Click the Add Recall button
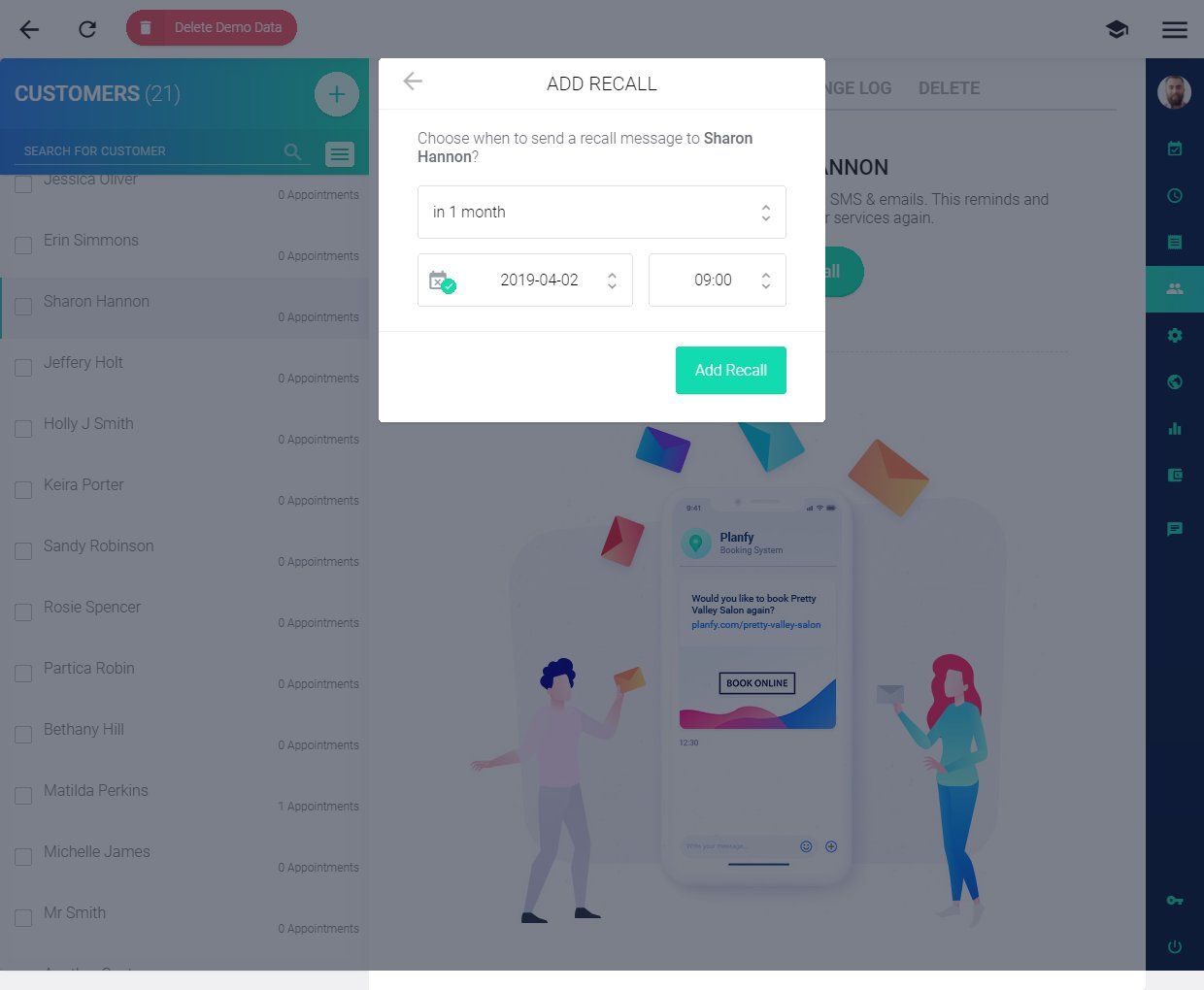Screen dimensions: 1204x990 point(731,370)
